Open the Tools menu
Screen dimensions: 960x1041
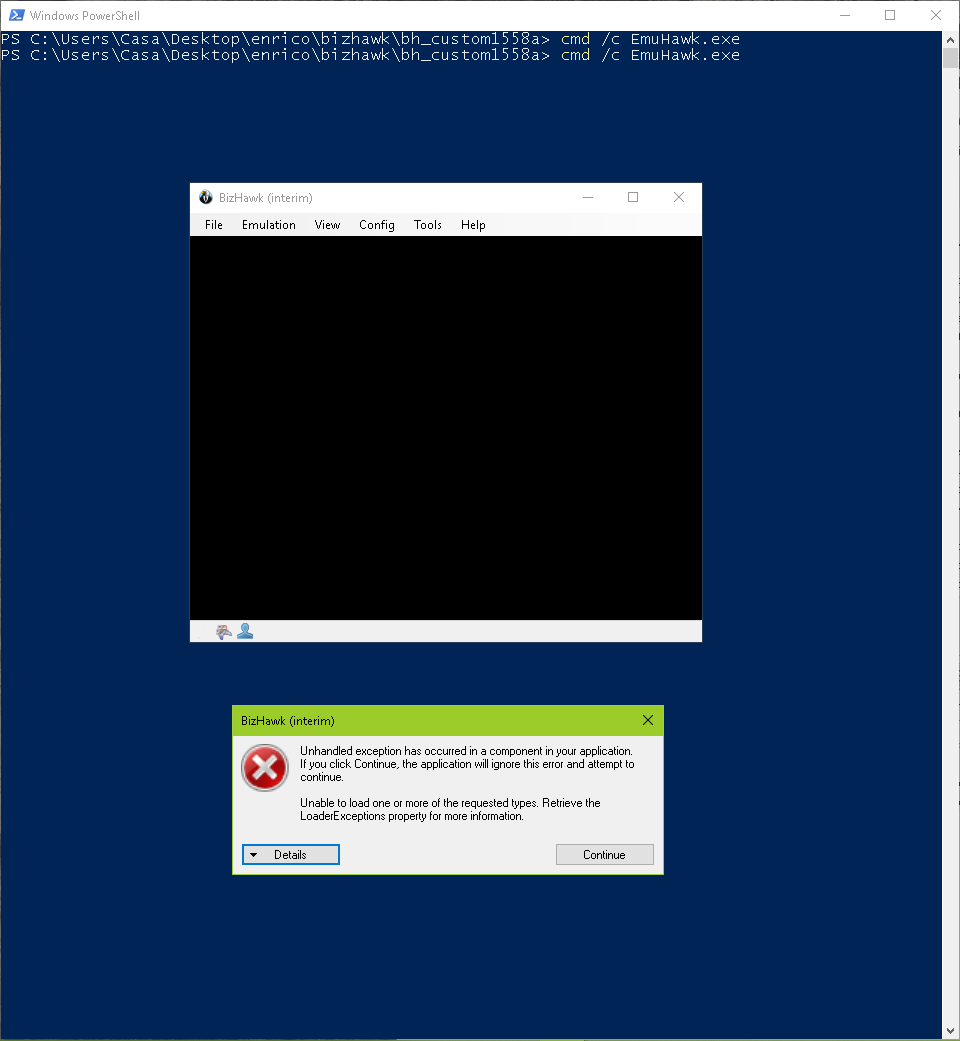[x=427, y=225]
